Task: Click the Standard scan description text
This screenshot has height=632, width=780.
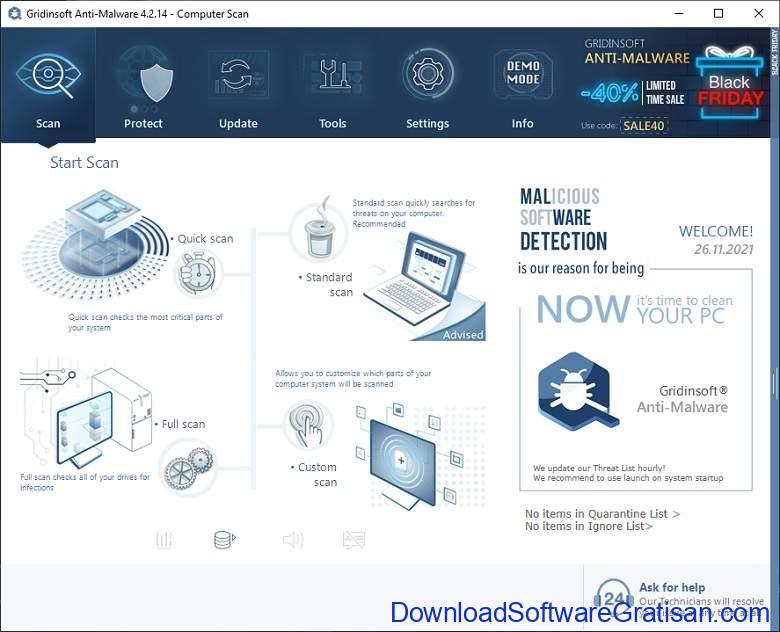Action: [414, 213]
